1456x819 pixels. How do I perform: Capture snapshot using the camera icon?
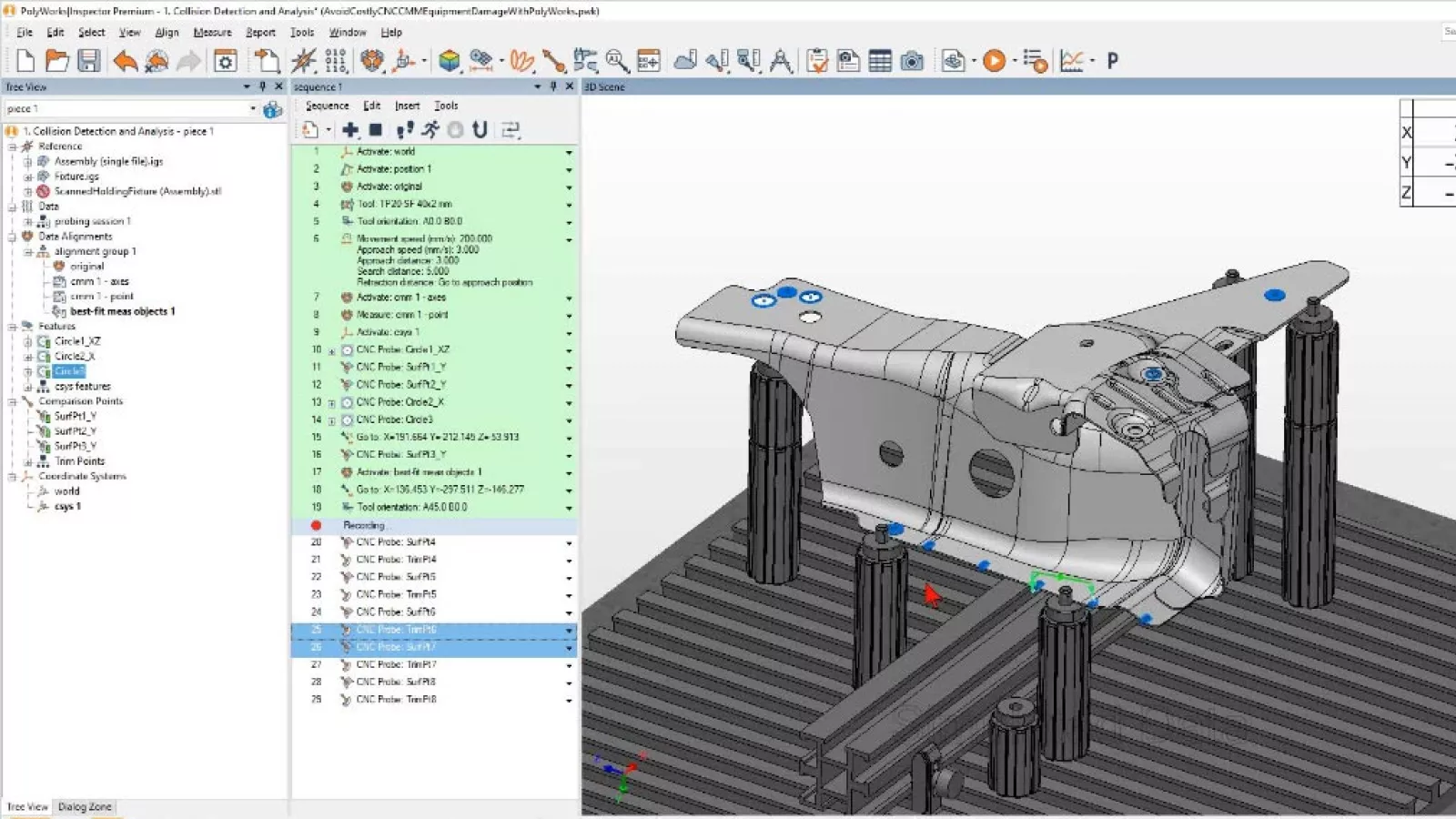pyautogui.click(x=912, y=61)
